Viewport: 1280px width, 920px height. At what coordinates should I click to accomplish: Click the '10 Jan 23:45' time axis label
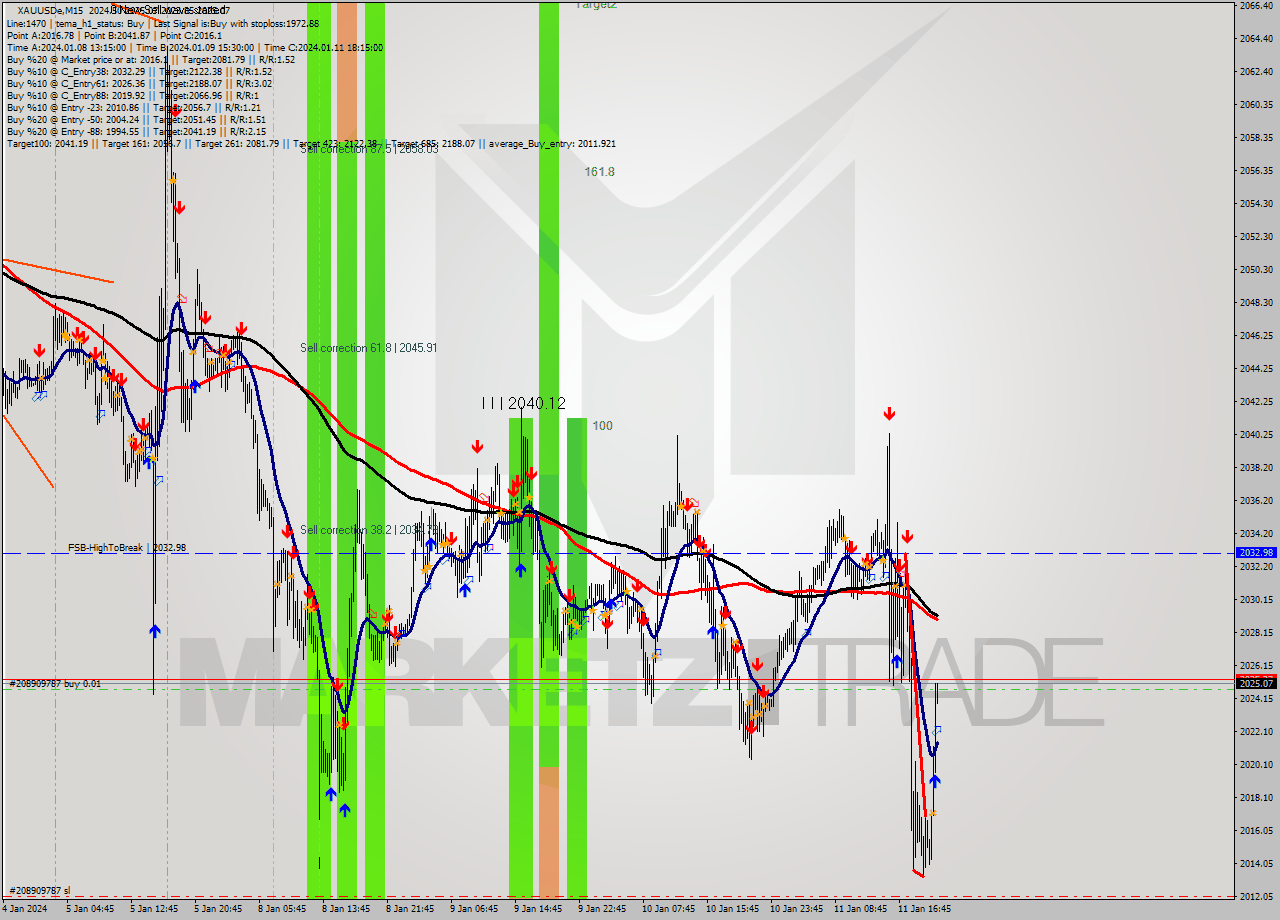pyautogui.click(x=796, y=909)
